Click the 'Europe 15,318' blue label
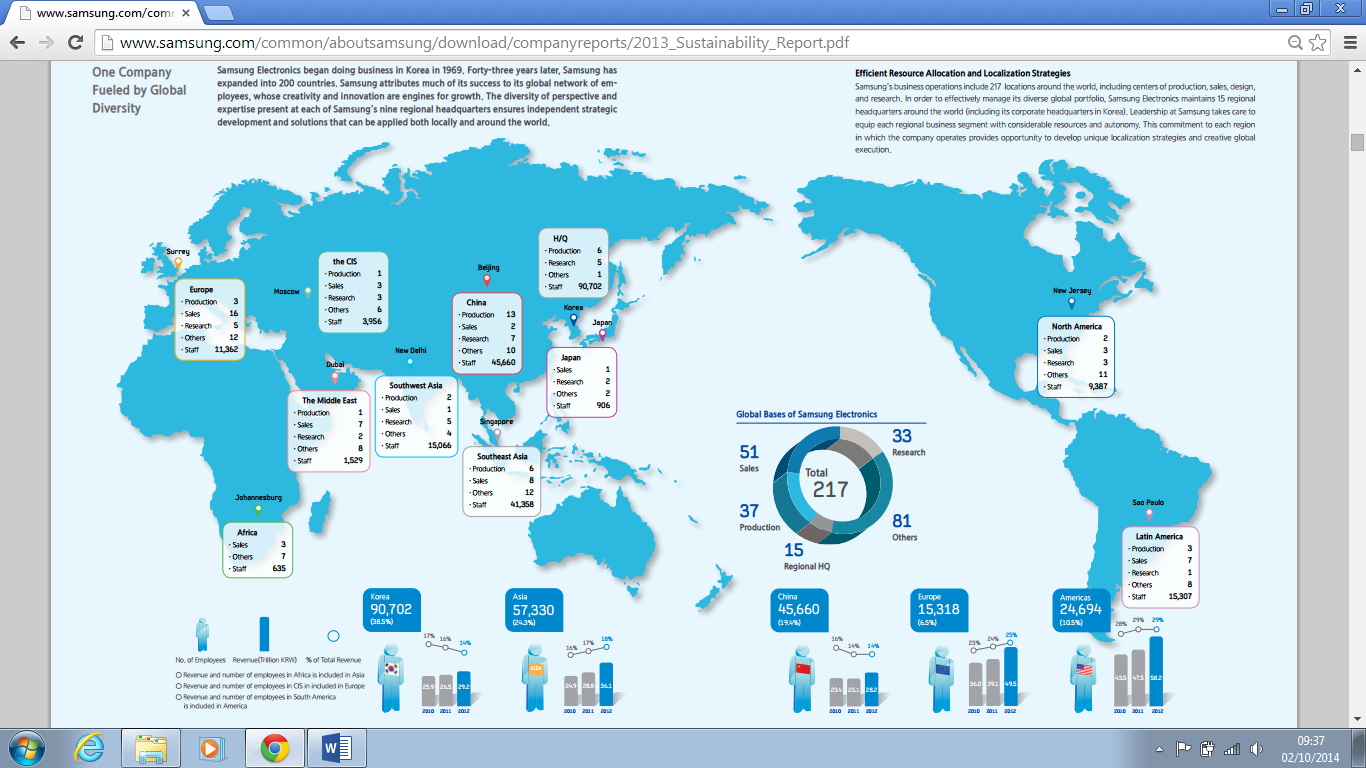This screenshot has height=768, width=1366. (940, 608)
